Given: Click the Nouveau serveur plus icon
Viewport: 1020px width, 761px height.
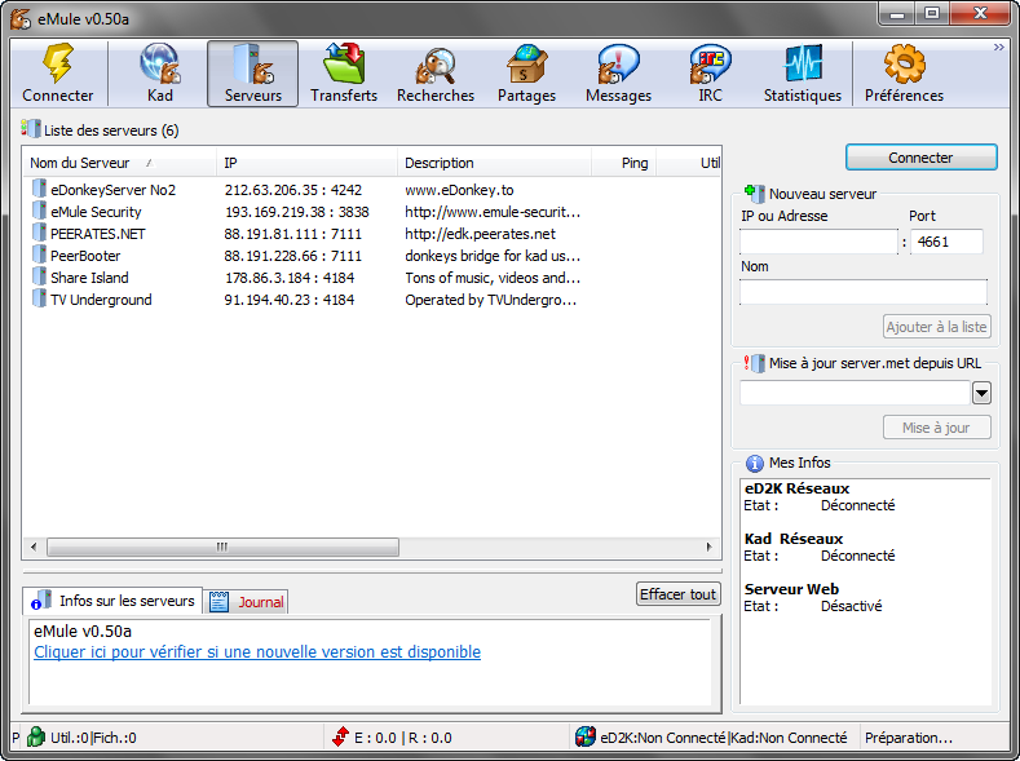Looking at the screenshot, I should pos(755,193).
